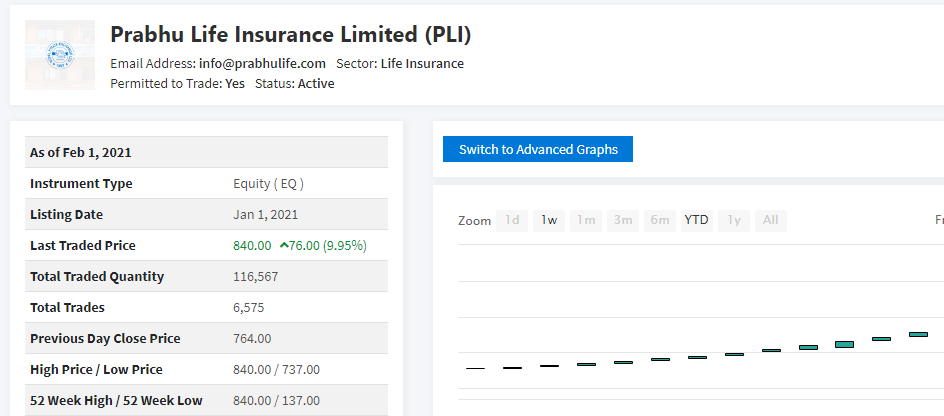Select the 6m zoom range
Screen dimensions: 944x416
pos(660,220)
